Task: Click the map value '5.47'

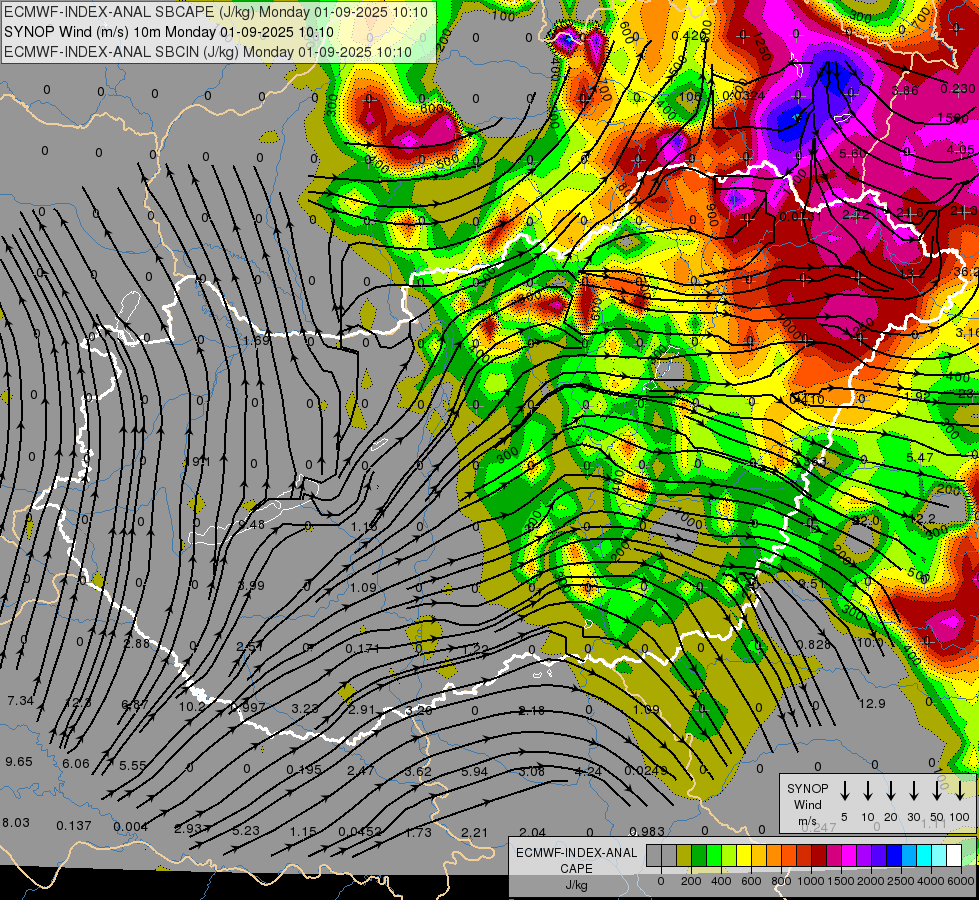Action: [920, 457]
